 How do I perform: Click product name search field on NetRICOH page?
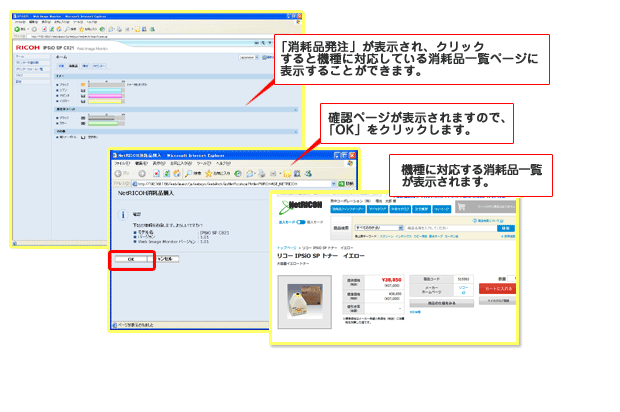451,228
